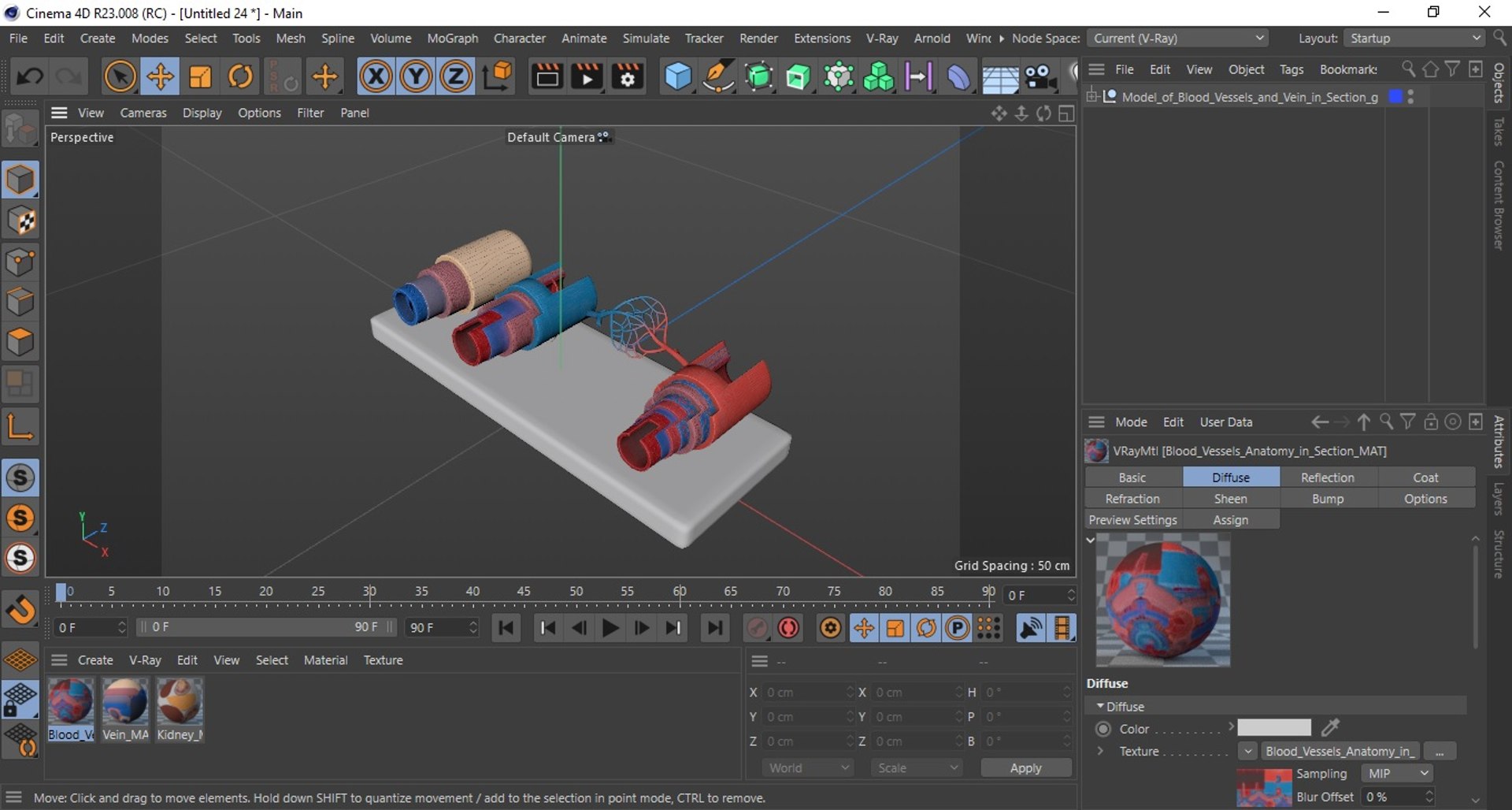The height and width of the screenshot is (810, 1512).
Task: Click the Apply button
Action: [x=1026, y=768]
